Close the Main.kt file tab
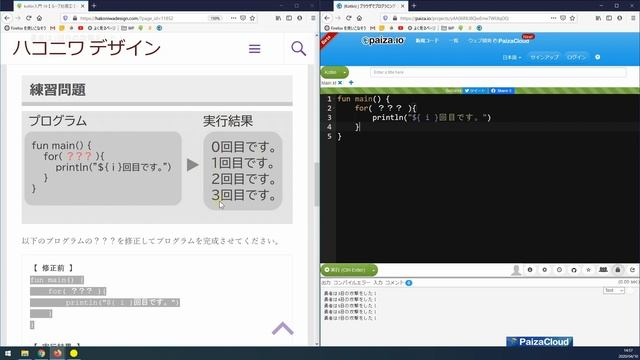 340,82
